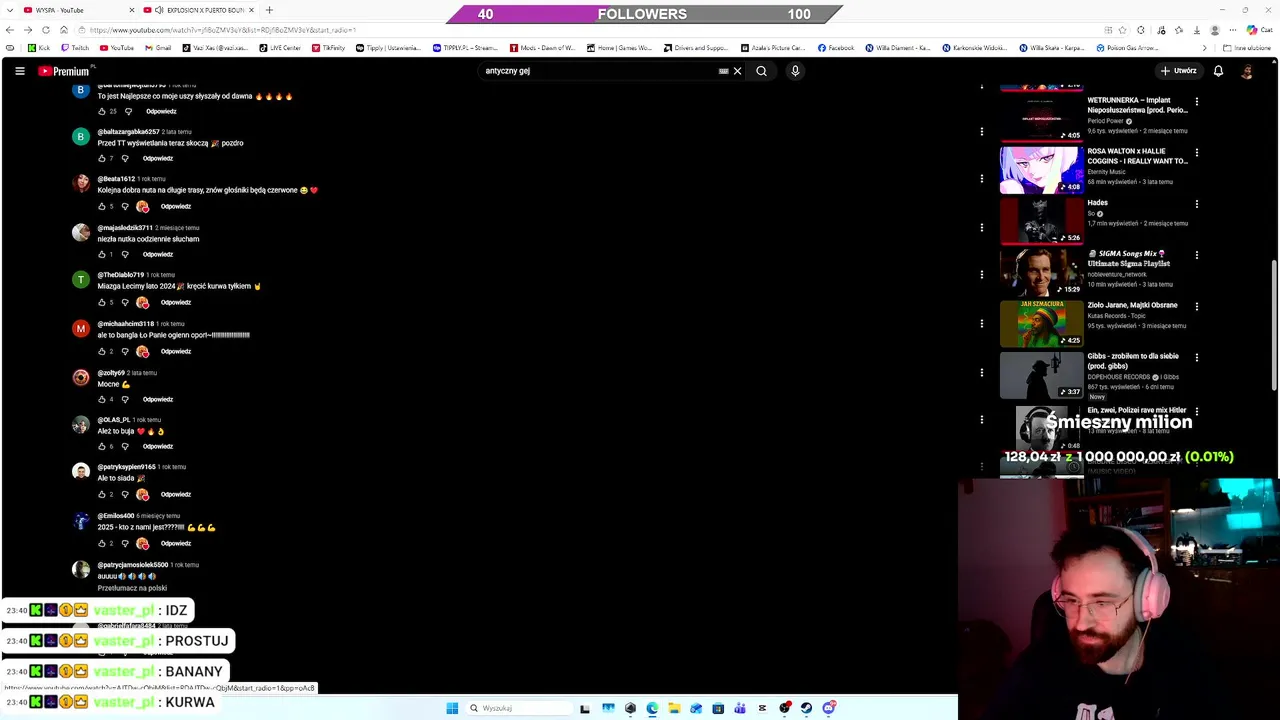Start voice search with microphone icon
Image resolution: width=1280 pixels, height=720 pixels.
coord(795,71)
